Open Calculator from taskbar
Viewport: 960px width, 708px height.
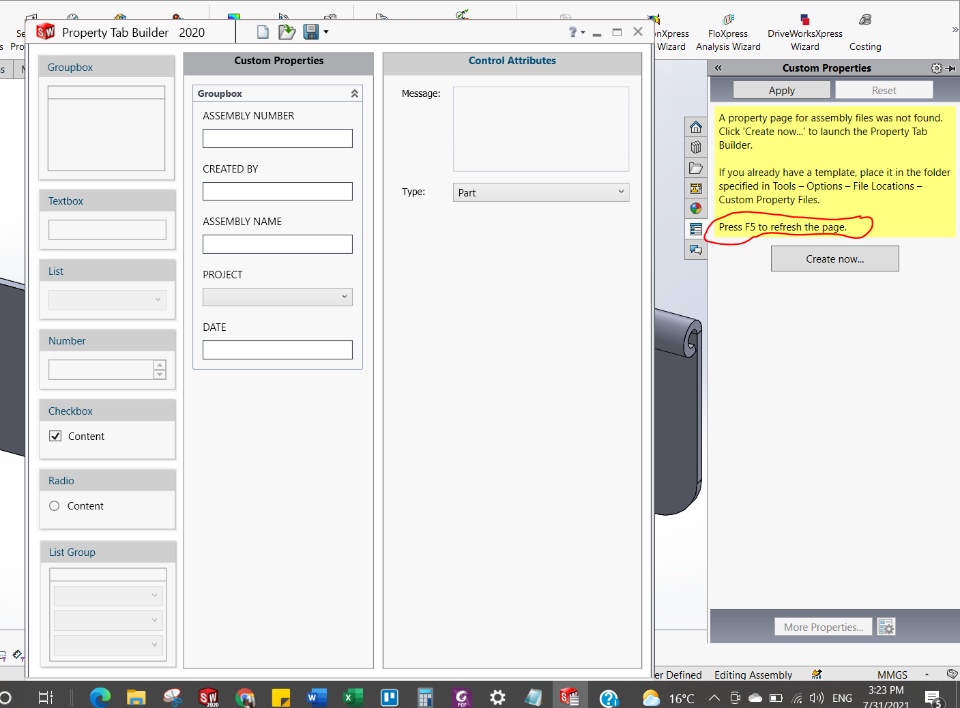tap(426, 697)
